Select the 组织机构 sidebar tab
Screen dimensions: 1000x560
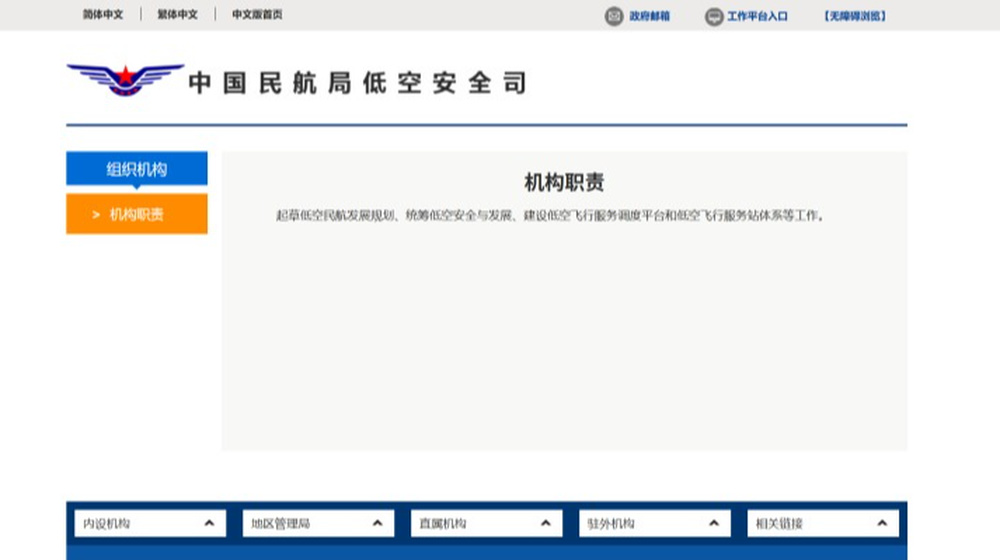click(136, 168)
